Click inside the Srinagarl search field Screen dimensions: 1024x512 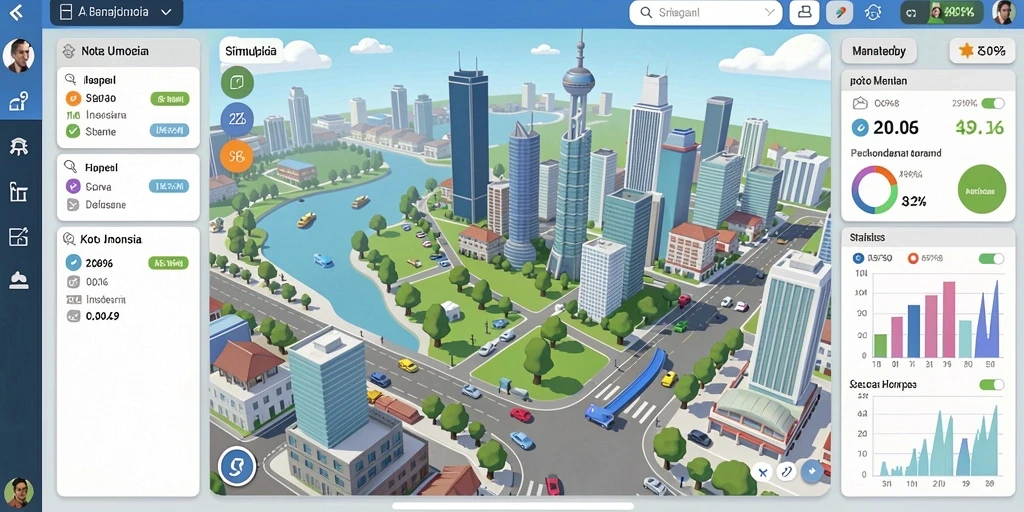[x=697, y=12]
